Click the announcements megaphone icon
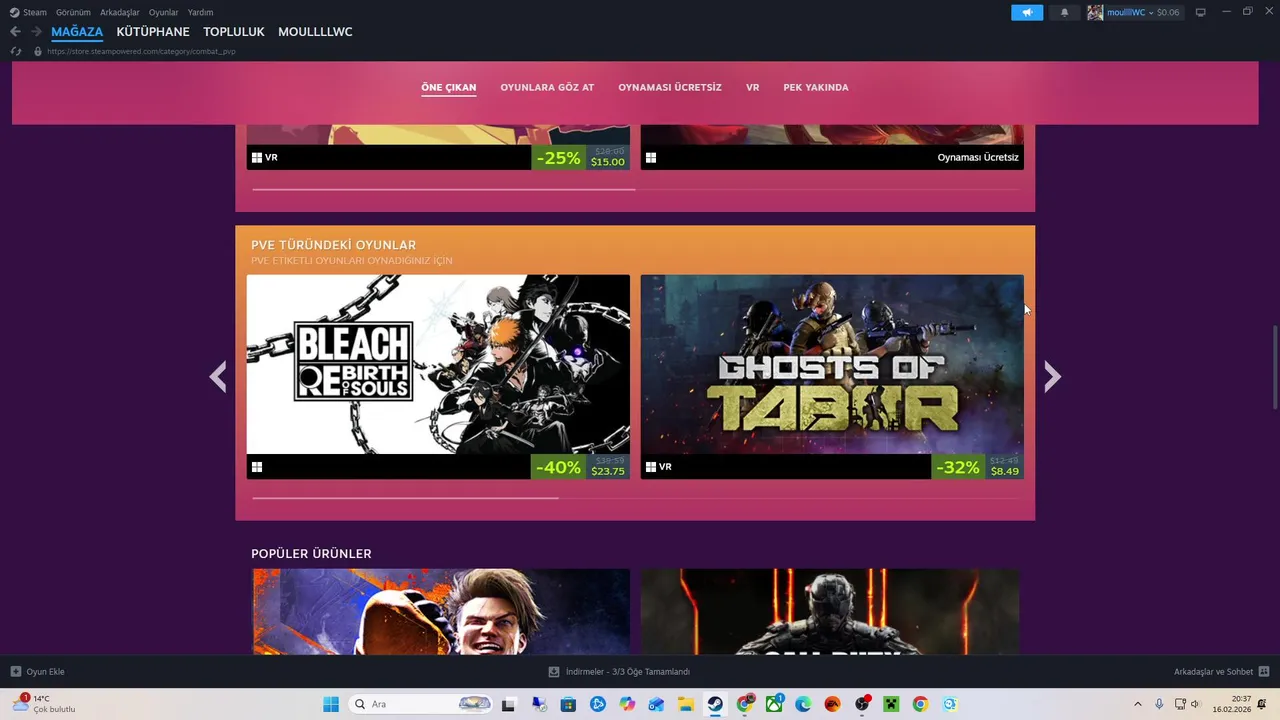Image resolution: width=1280 pixels, height=720 pixels. coord(1027,12)
